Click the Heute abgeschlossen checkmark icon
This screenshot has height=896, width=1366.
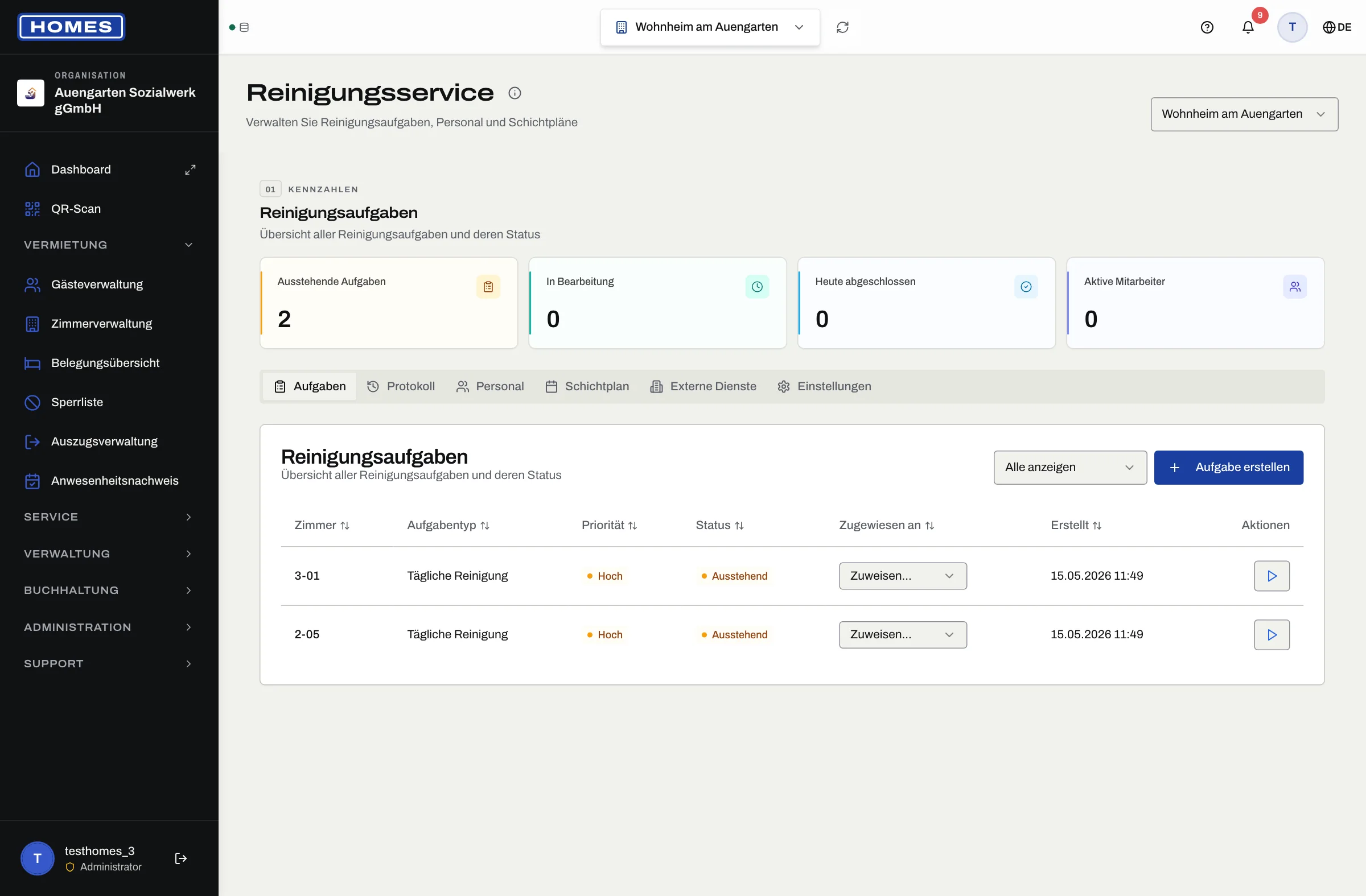point(1026,287)
